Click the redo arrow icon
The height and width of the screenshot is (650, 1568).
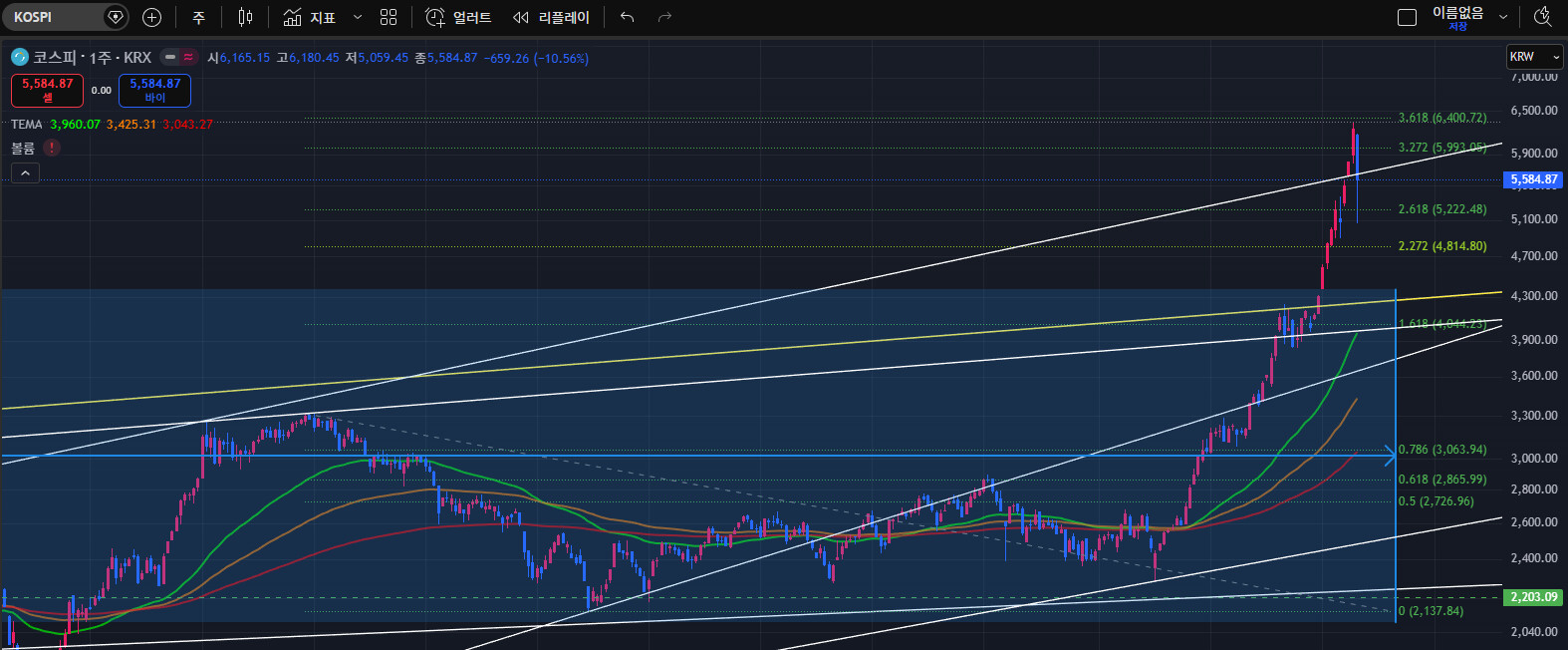(x=665, y=17)
